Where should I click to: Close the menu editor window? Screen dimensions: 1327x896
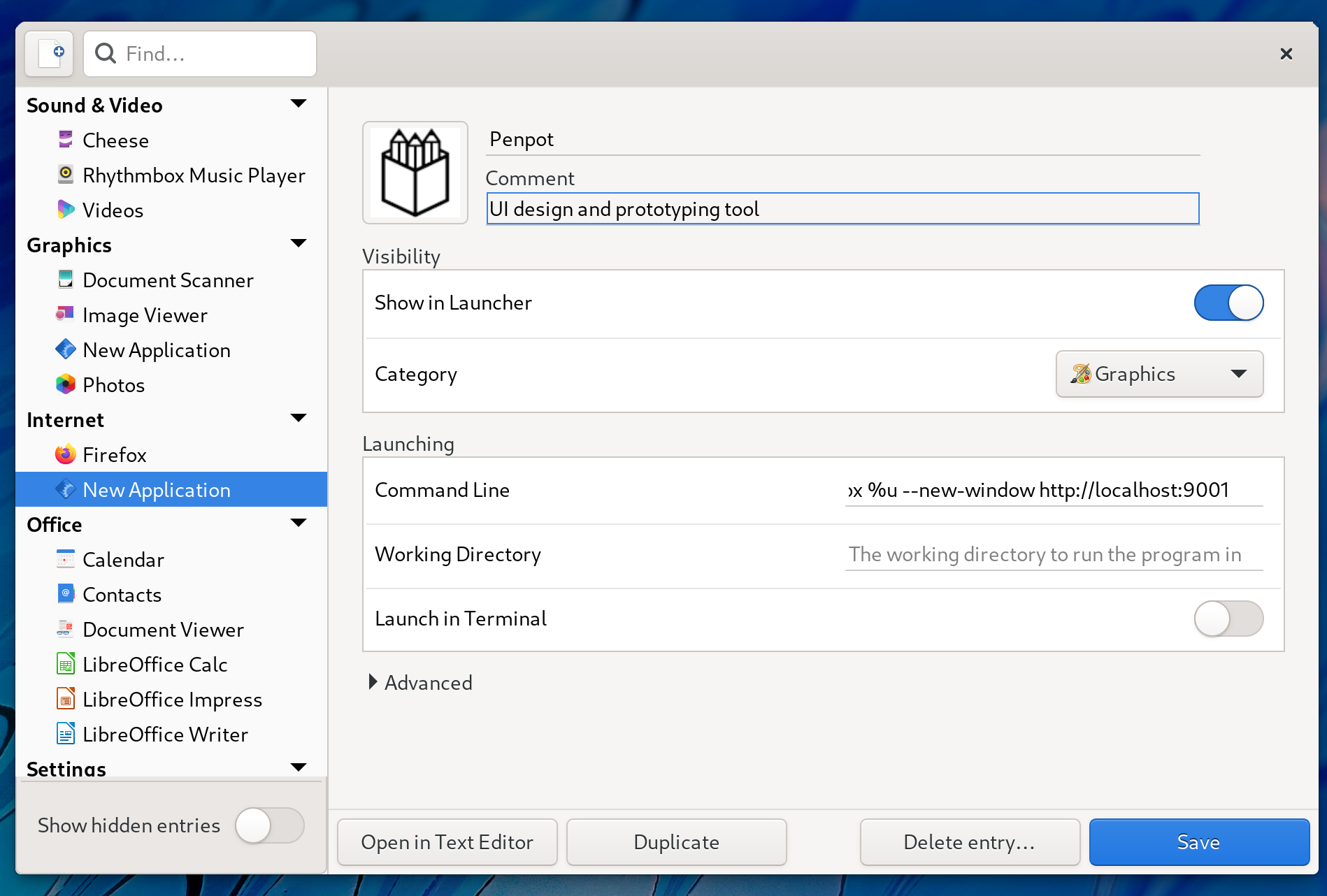(1286, 54)
